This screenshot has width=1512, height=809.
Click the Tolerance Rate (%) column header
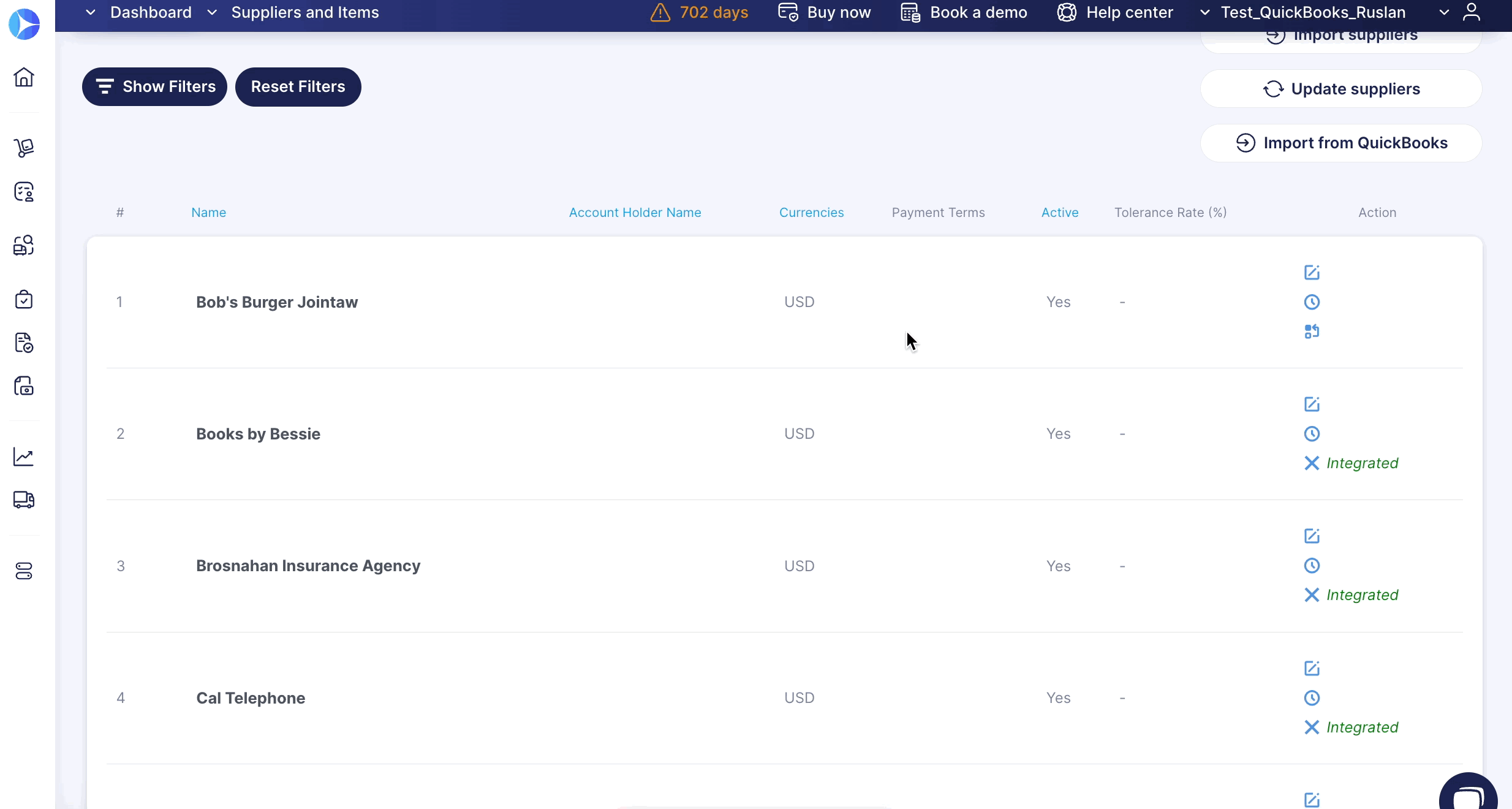tap(1170, 213)
